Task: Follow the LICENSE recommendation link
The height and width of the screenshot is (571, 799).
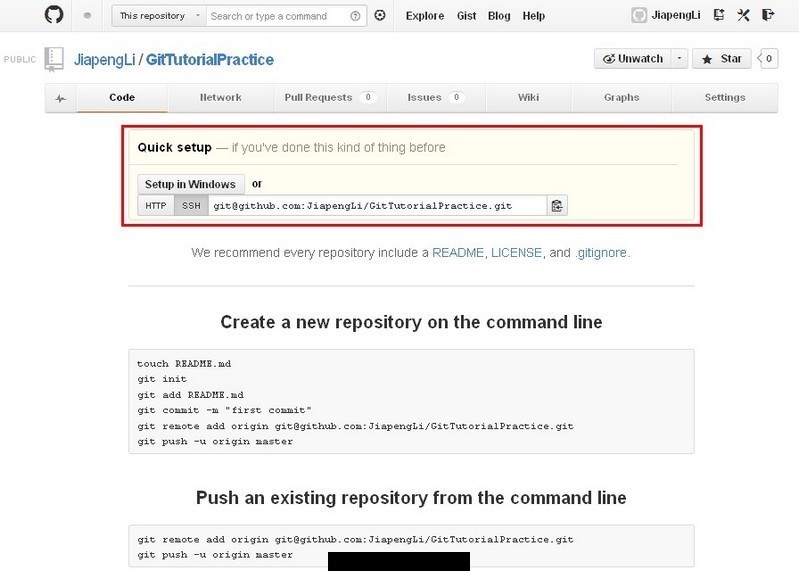Action: 516,253
